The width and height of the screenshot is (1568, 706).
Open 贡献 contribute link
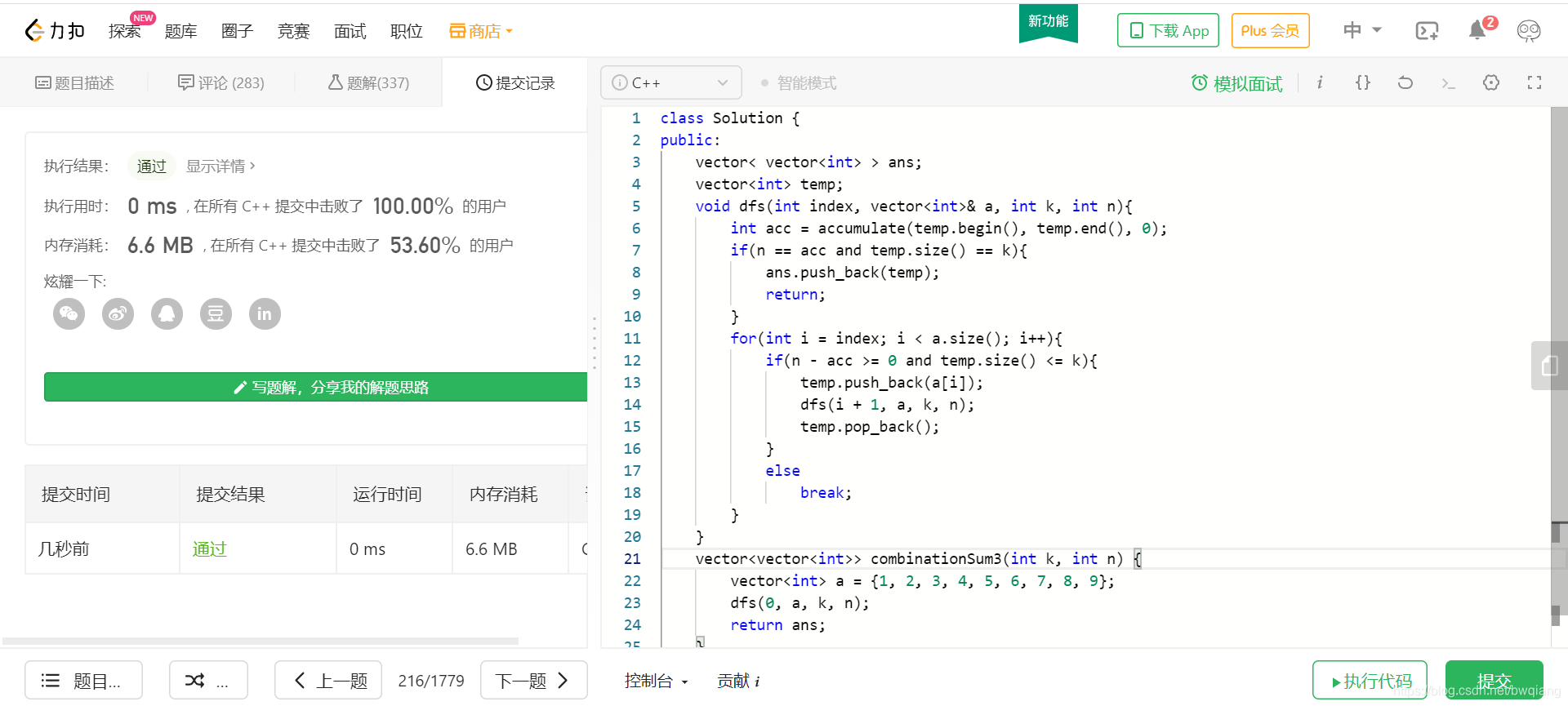(738, 681)
